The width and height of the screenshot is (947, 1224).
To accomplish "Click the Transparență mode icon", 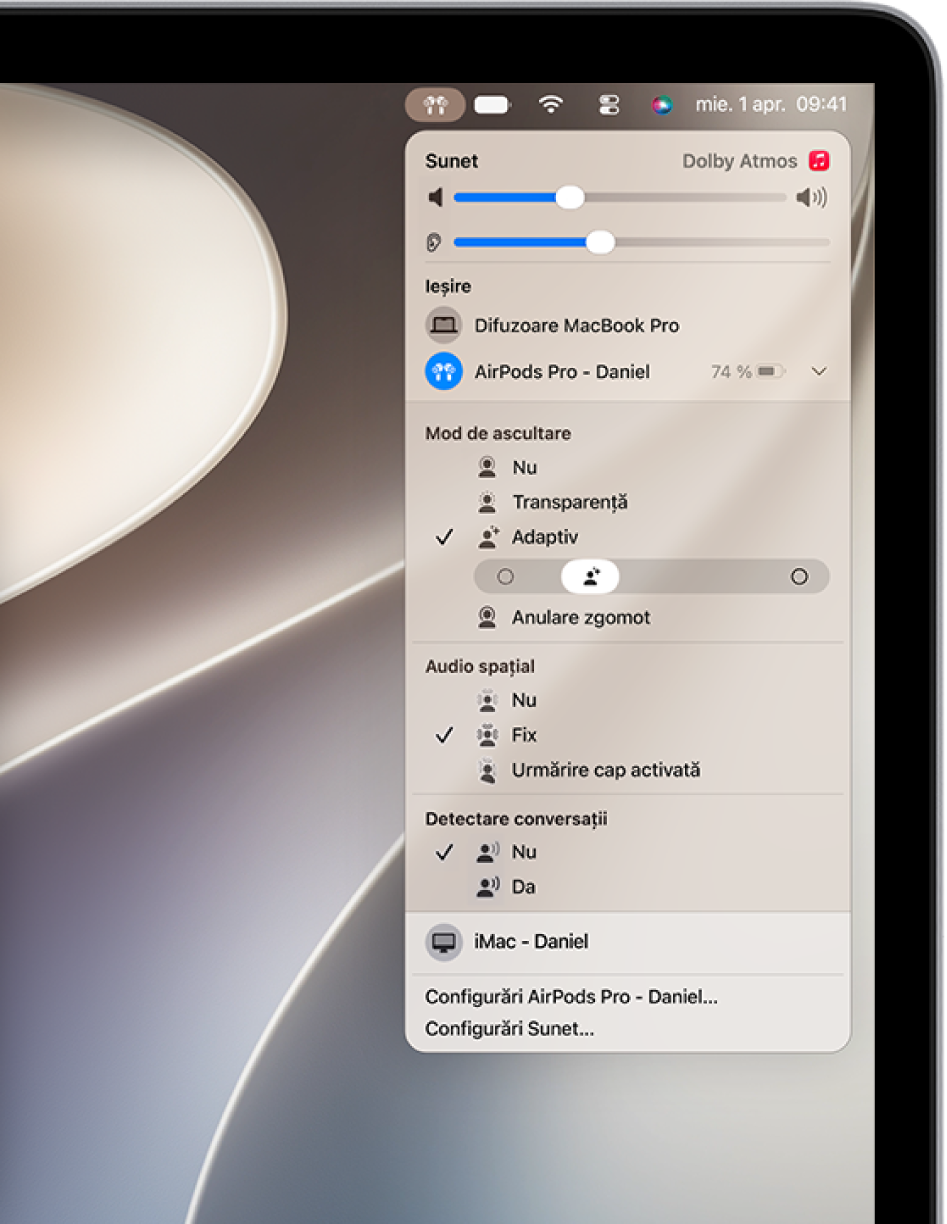I will [x=487, y=502].
